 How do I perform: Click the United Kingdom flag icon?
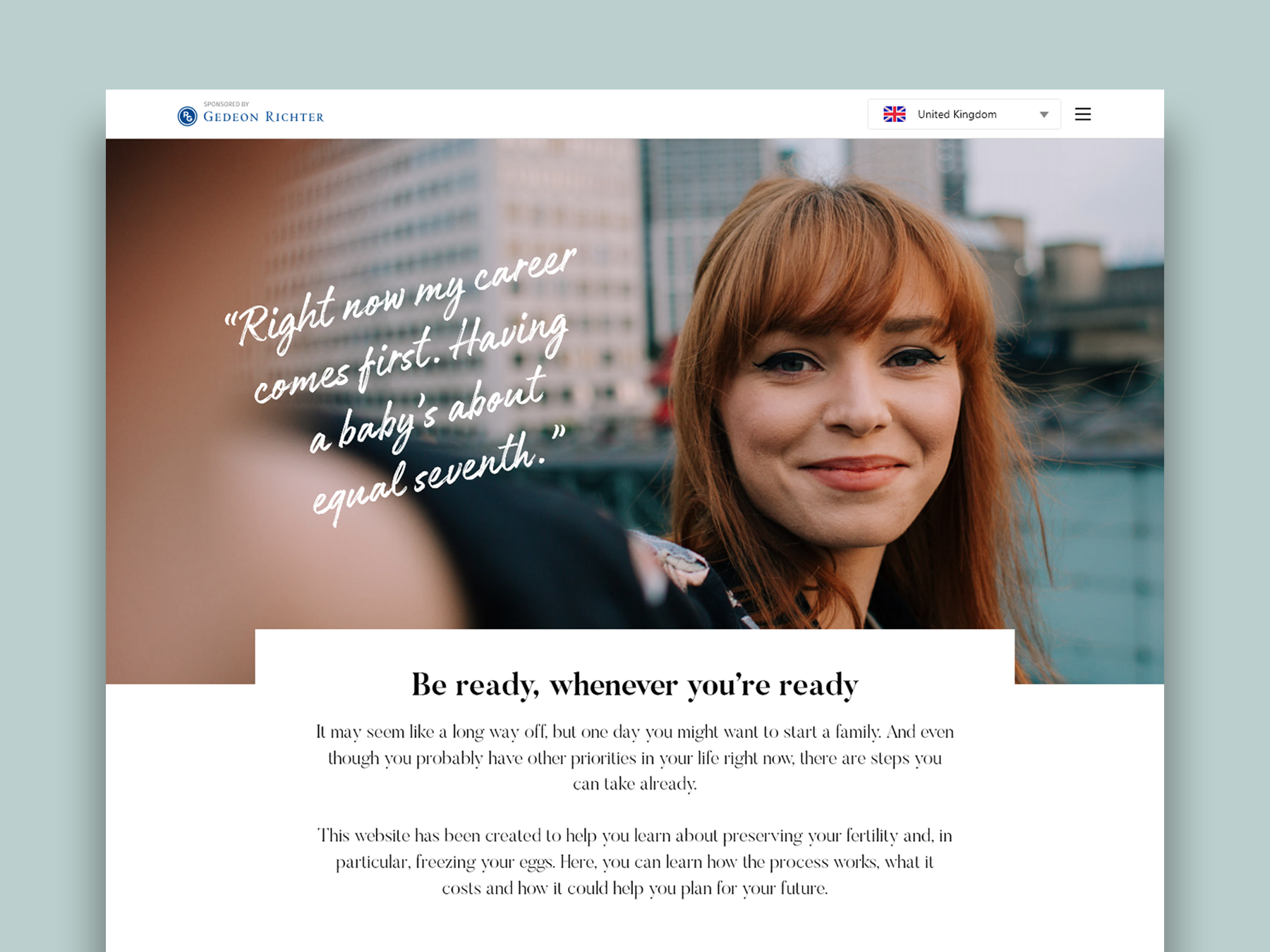895,114
